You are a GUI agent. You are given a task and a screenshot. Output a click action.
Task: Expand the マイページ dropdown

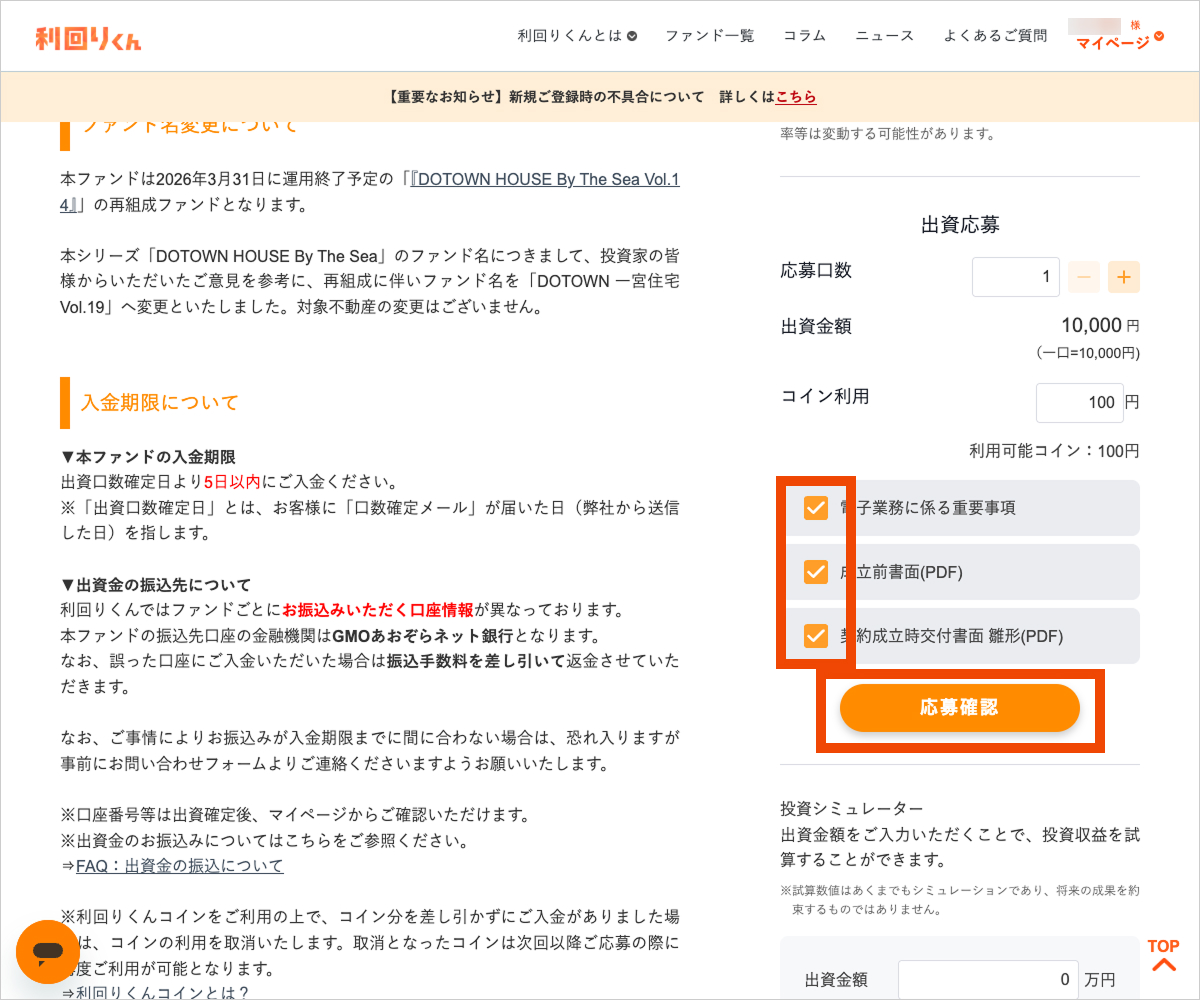click(x=1119, y=43)
